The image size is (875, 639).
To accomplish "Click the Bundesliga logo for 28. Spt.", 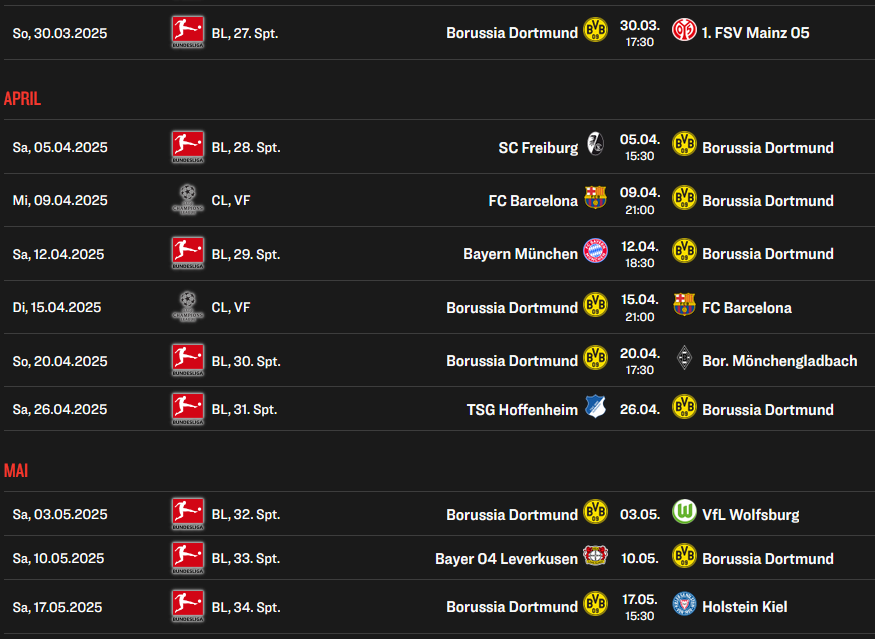I will point(188,147).
